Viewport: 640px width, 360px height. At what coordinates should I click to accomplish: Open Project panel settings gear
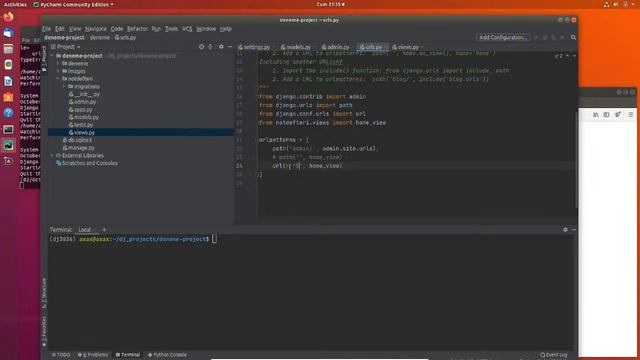click(x=221, y=47)
